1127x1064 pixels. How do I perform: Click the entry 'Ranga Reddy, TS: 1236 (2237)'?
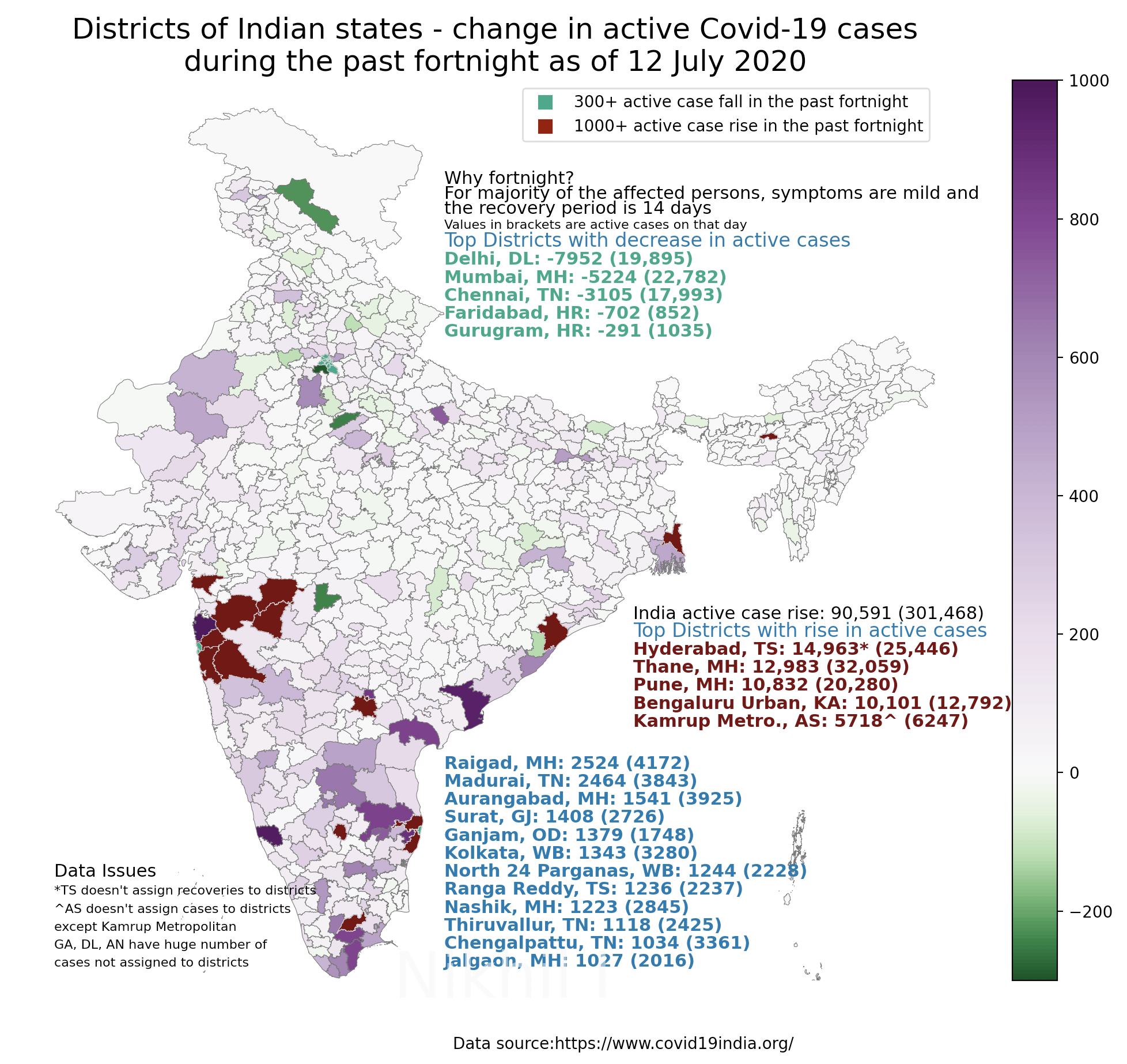pyautogui.click(x=593, y=889)
